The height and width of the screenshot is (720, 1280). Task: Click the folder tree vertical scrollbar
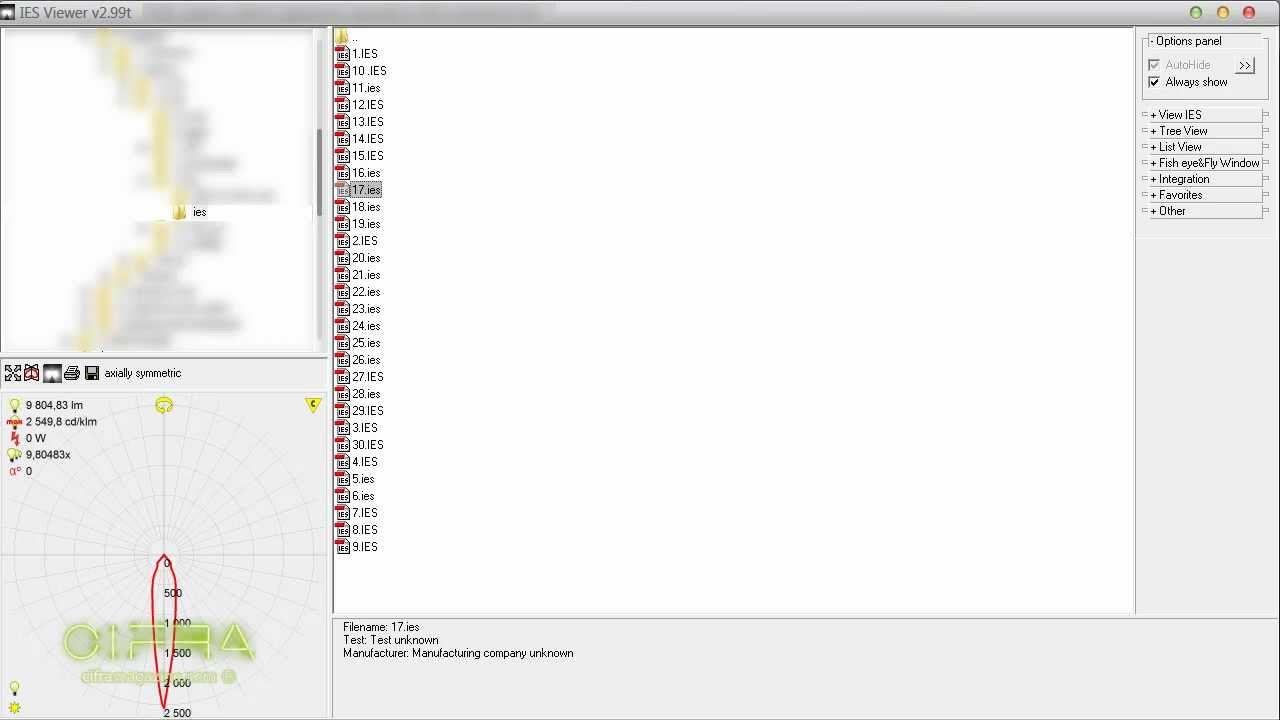coord(320,172)
